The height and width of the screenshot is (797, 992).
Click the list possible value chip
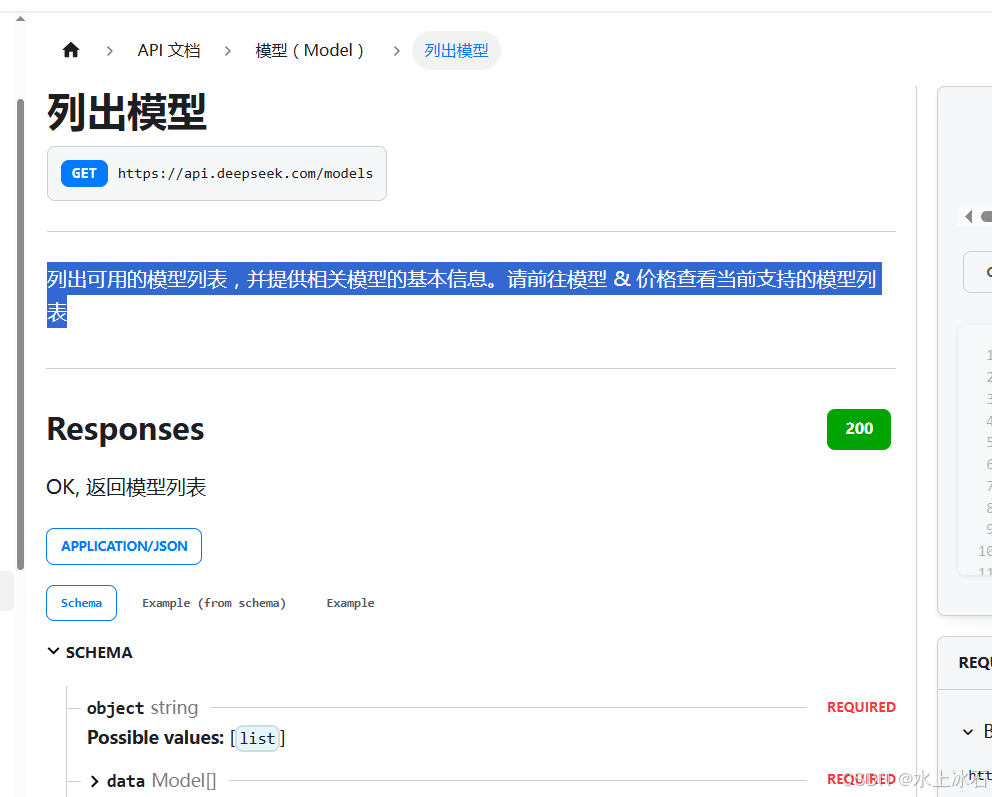pos(257,738)
